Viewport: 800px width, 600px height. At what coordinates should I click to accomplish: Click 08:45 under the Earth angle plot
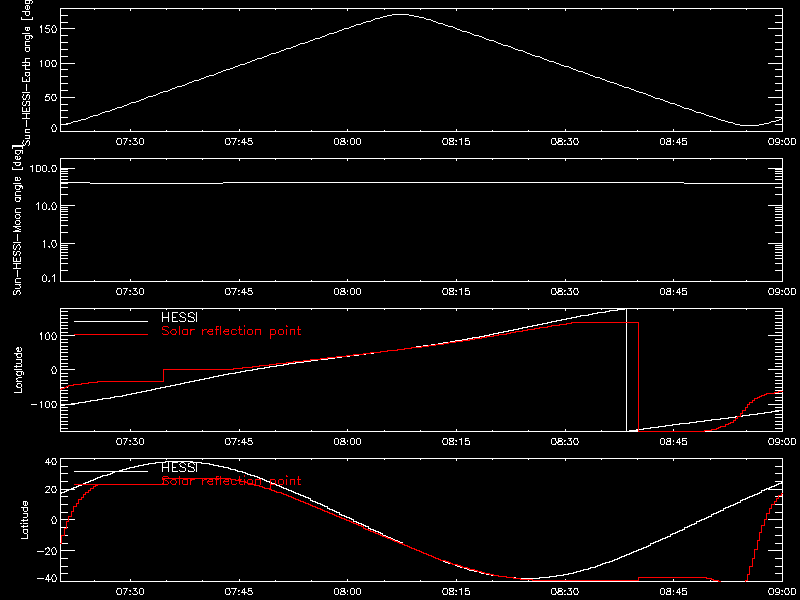673,142
